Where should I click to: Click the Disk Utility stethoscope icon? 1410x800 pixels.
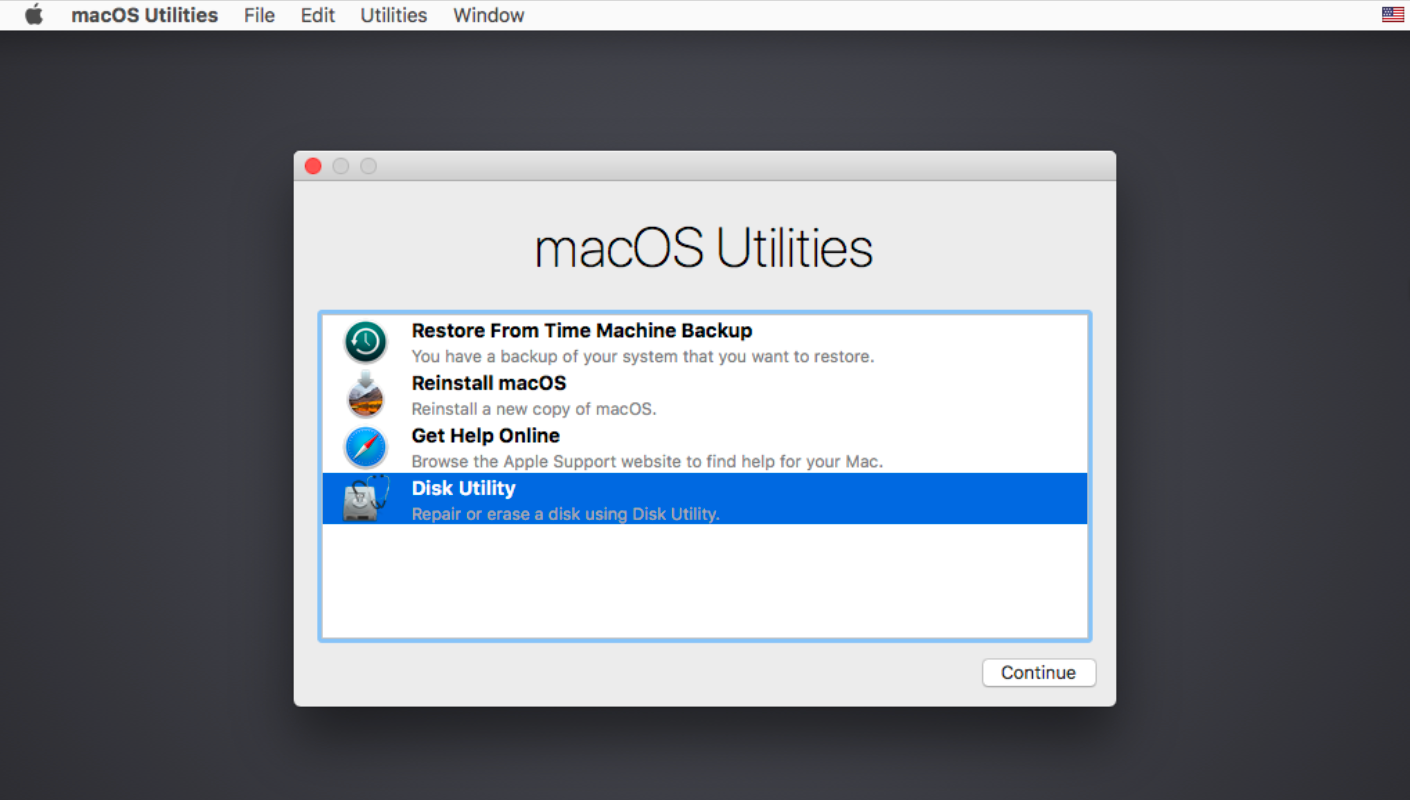click(366, 498)
